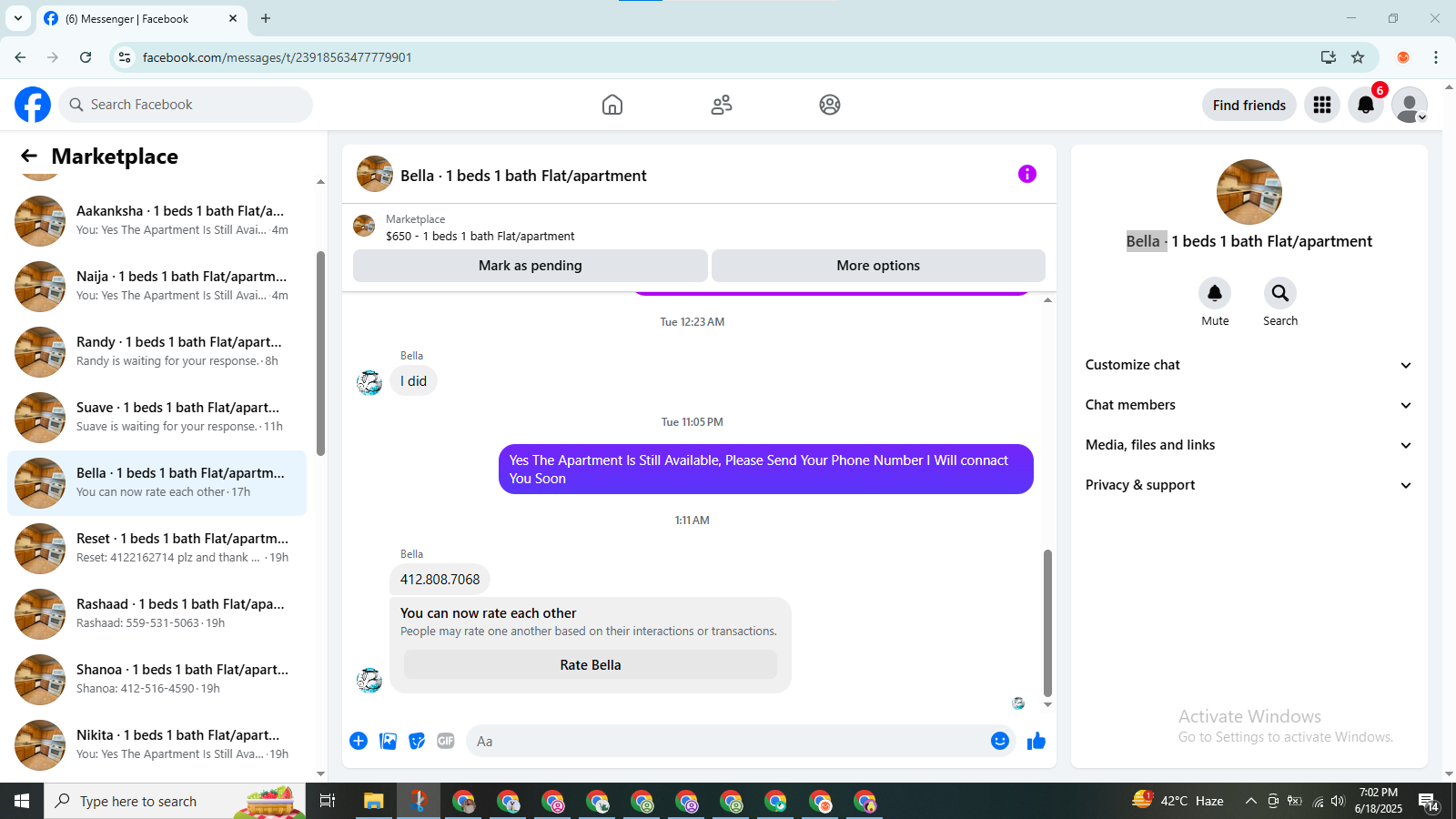The image size is (1456, 819).
Task: Expand Customize chat section
Action: [1249, 365]
